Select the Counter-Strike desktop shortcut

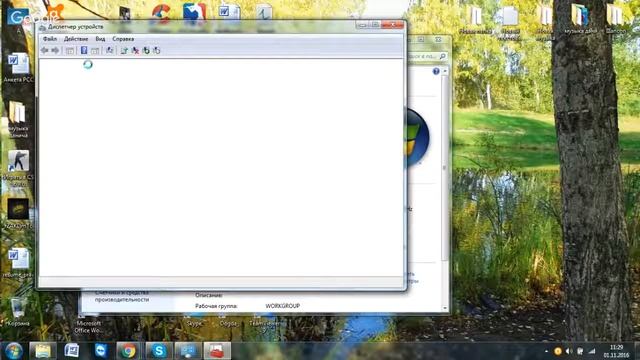click(18, 168)
